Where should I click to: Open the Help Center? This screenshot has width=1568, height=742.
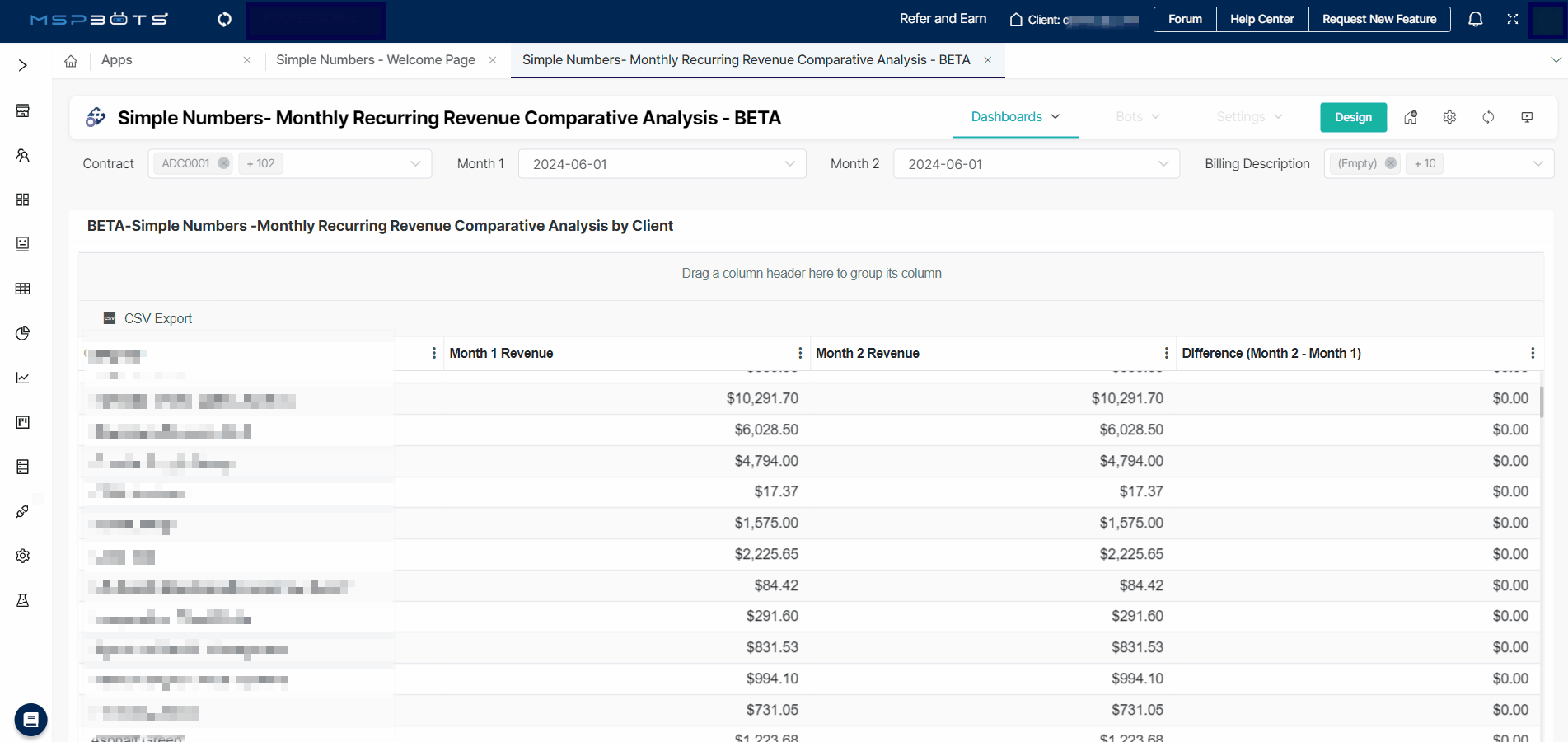point(1262,19)
